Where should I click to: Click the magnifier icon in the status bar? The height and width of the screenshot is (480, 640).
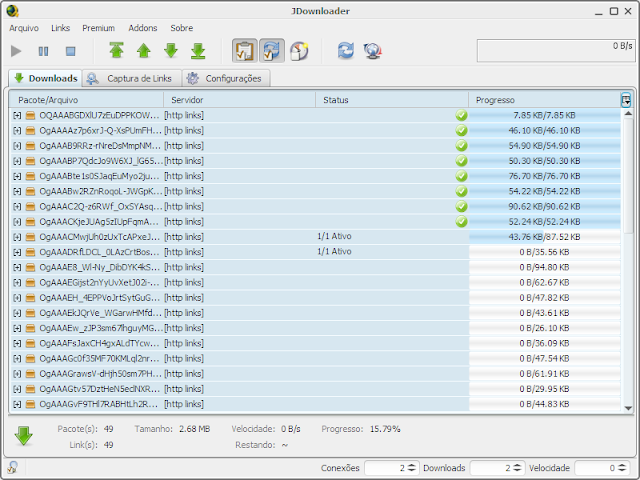[13, 467]
